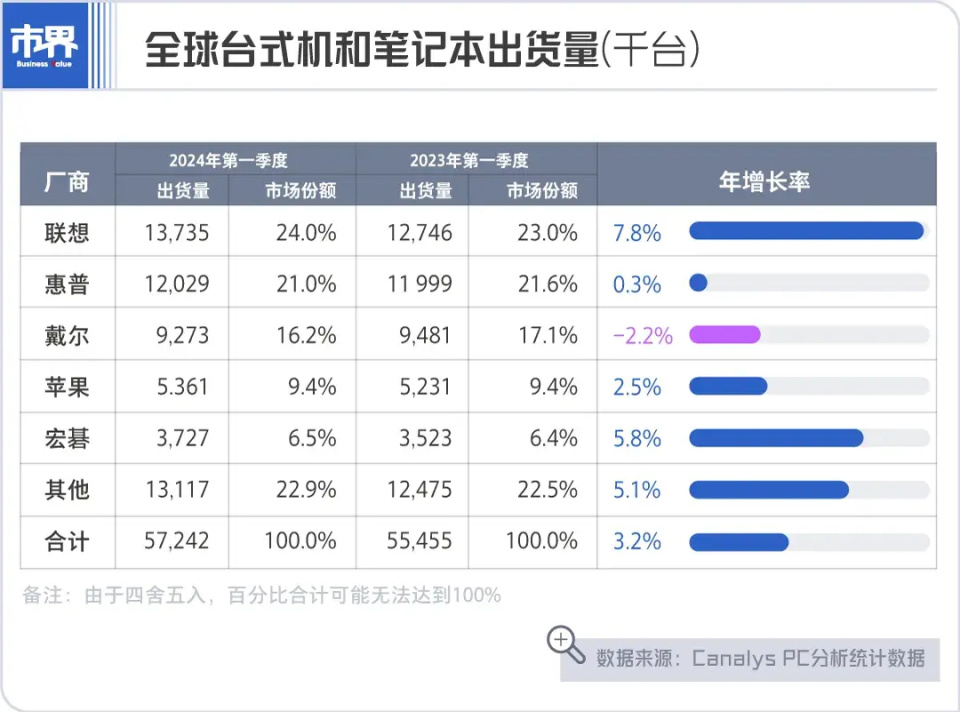
Task: Click the -2.2% growth rate value
Action: pyautogui.click(x=642, y=336)
